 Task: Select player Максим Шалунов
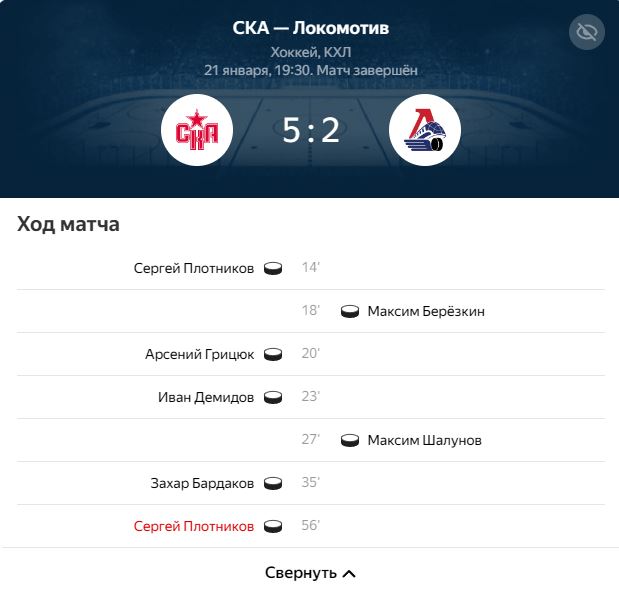[x=424, y=440]
